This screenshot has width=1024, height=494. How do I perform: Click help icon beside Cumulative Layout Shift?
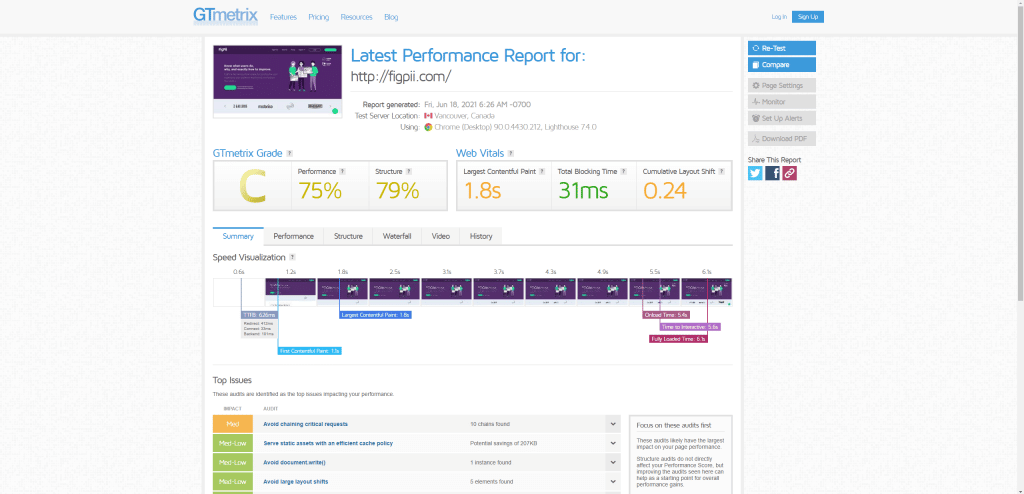(722, 171)
